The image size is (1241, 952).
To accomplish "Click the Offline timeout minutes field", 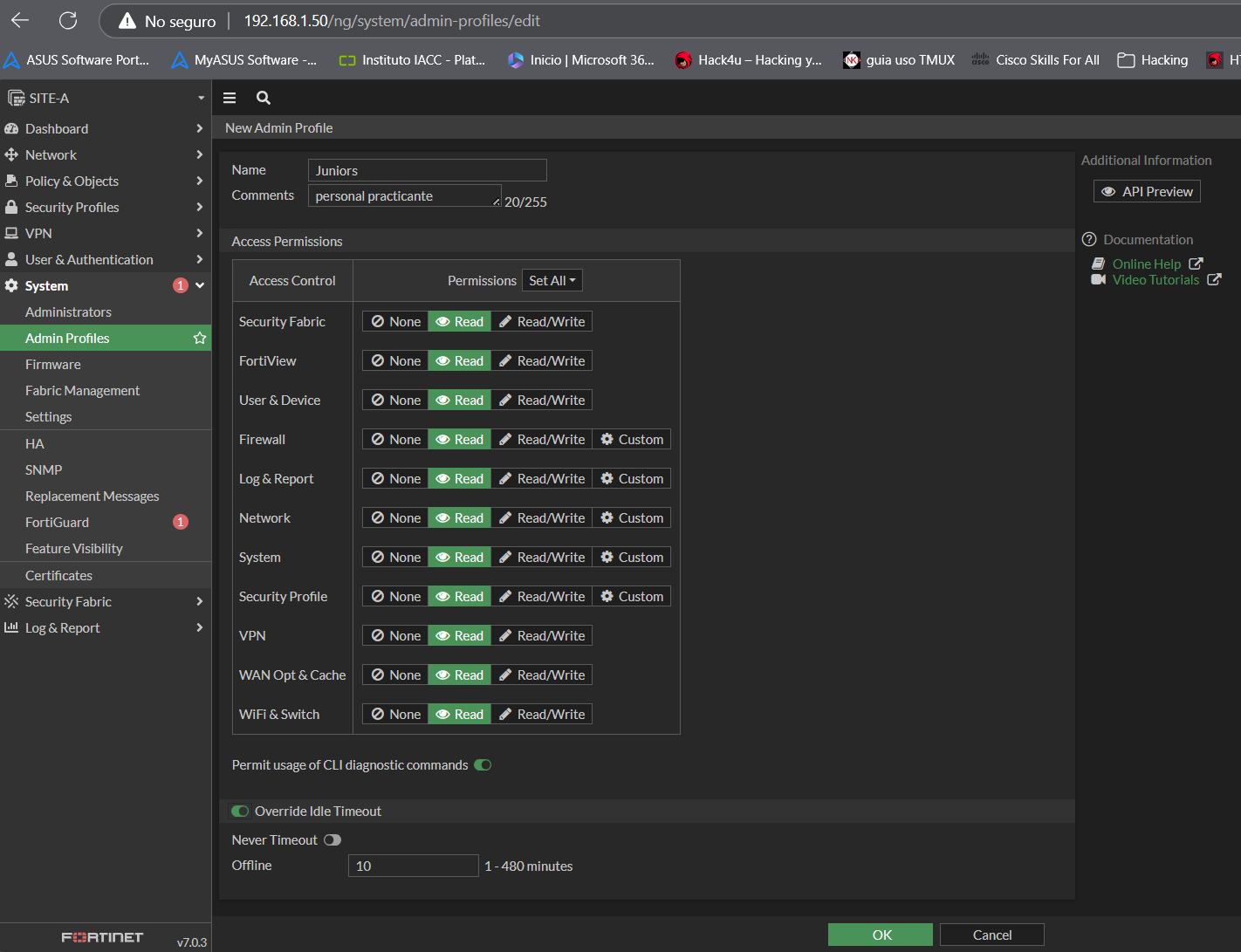I will point(413,866).
